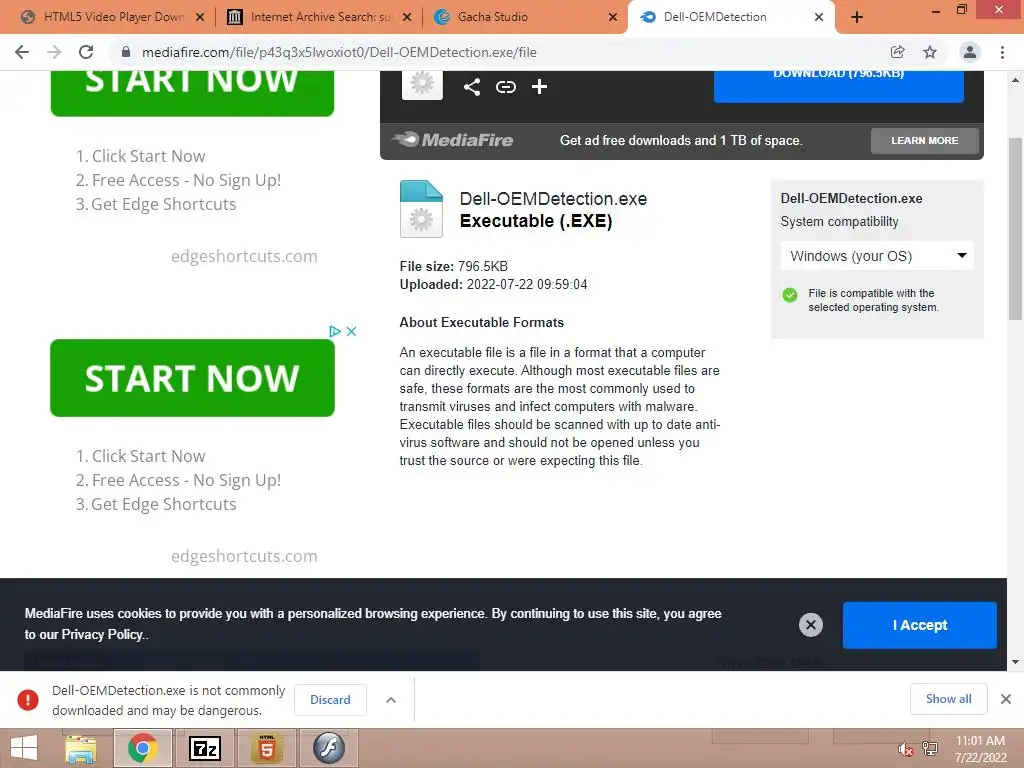Click I Accept cookies button
1024x768 pixels.
(x=920, y=625)
